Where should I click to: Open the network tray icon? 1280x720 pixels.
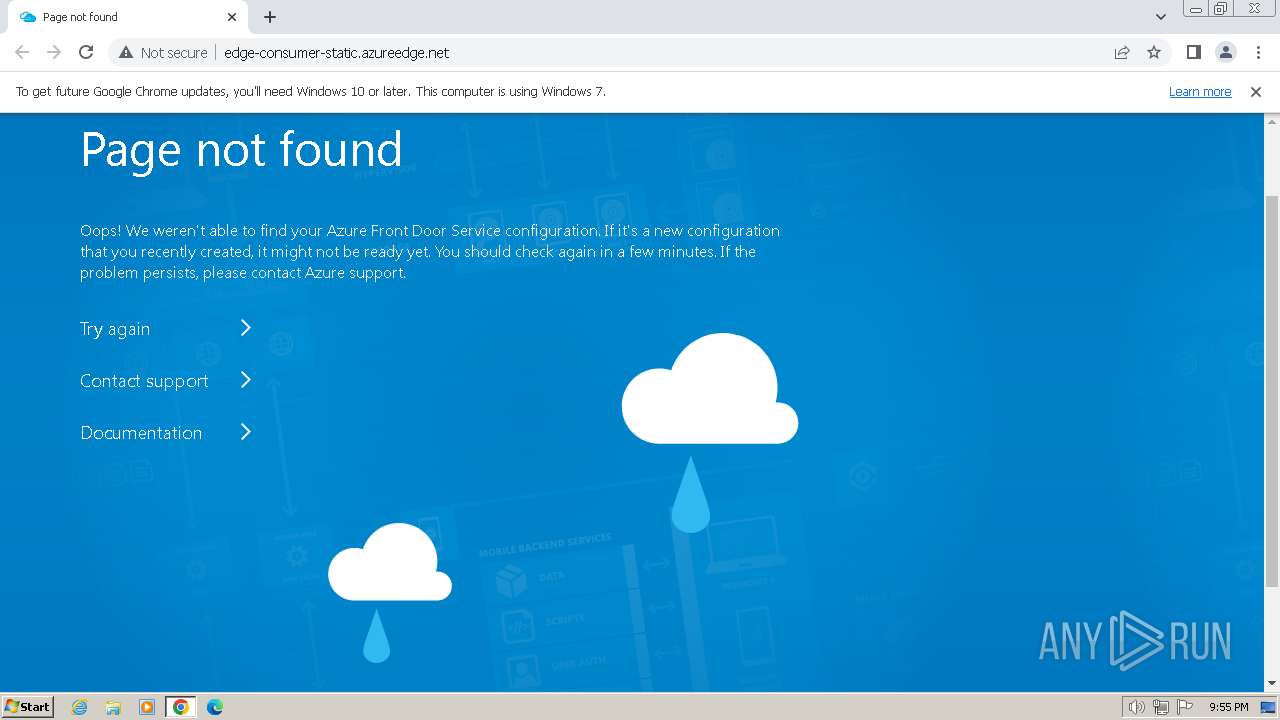[x=1161, y=707]
